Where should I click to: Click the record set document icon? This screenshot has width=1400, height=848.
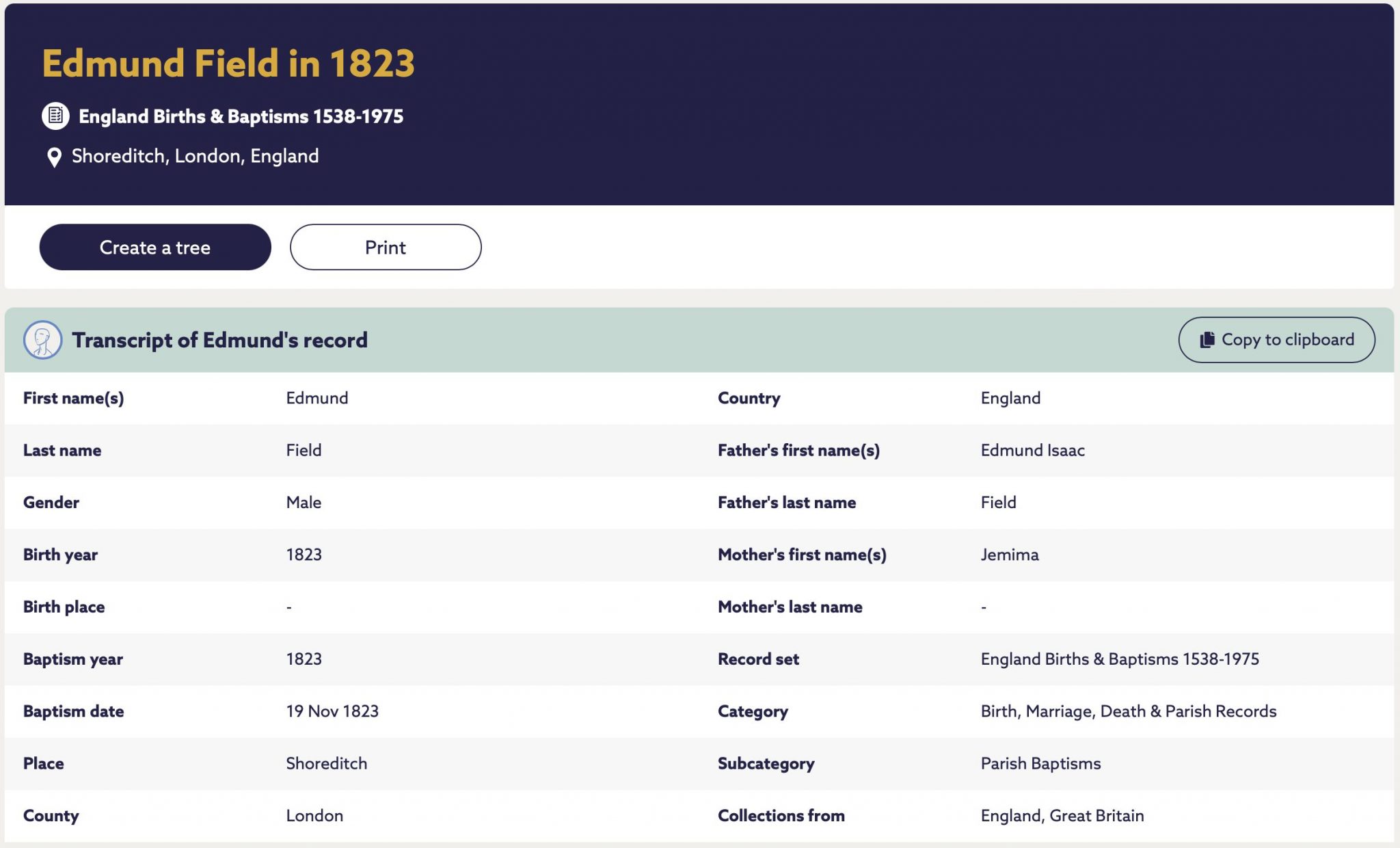(x=55, y=116)
